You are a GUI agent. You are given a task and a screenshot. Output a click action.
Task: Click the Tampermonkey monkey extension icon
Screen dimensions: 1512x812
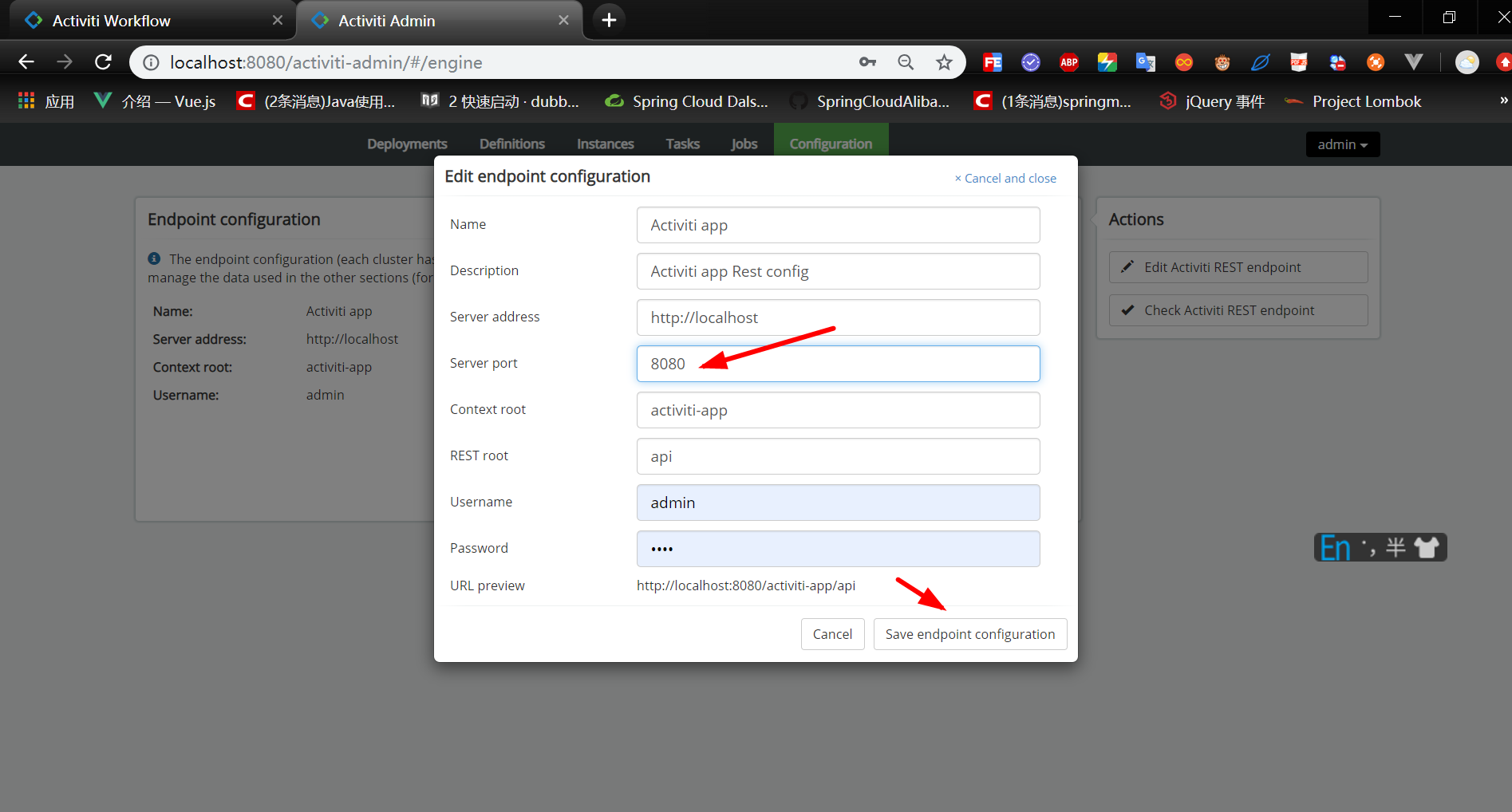click(x=1222, y=62)
